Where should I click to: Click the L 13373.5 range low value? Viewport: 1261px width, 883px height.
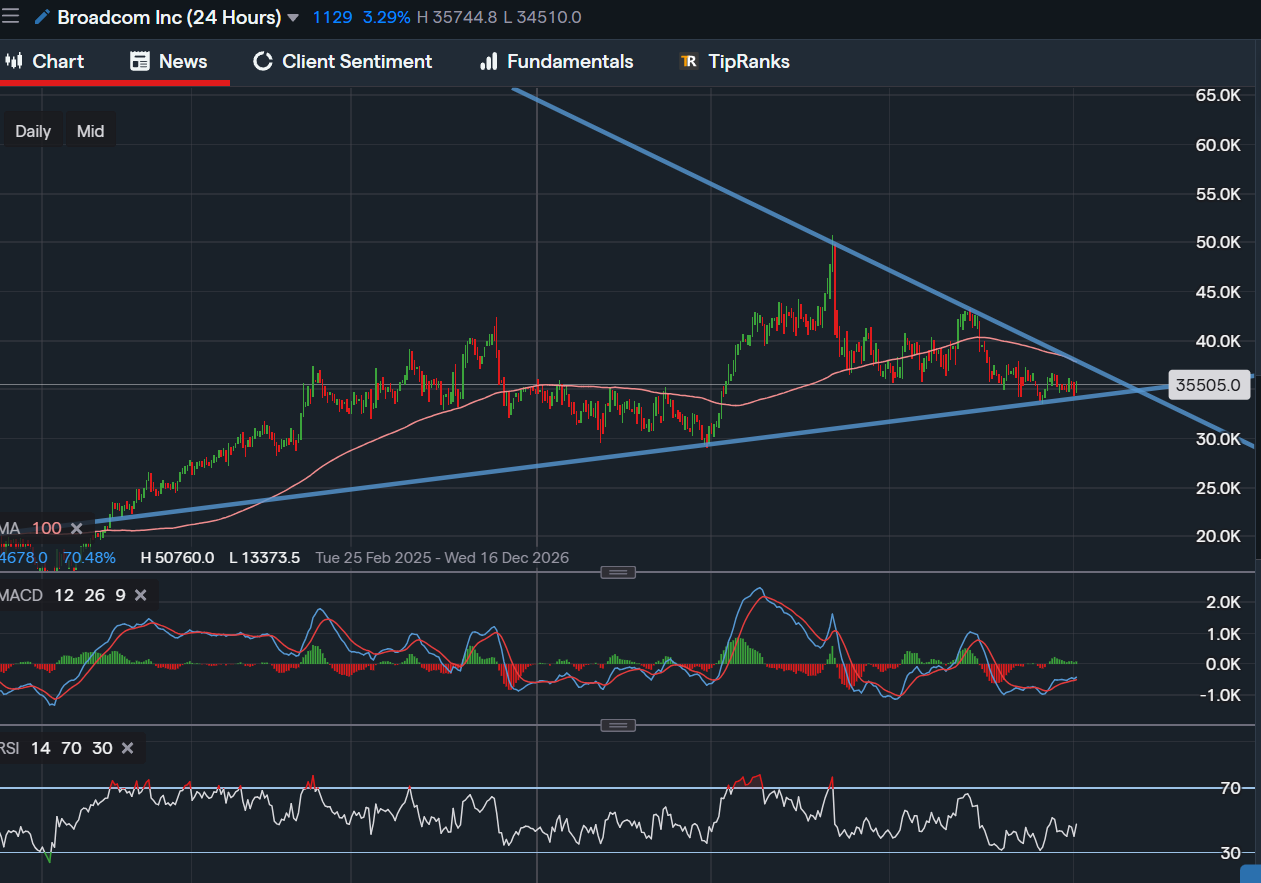tap(264, 557)
